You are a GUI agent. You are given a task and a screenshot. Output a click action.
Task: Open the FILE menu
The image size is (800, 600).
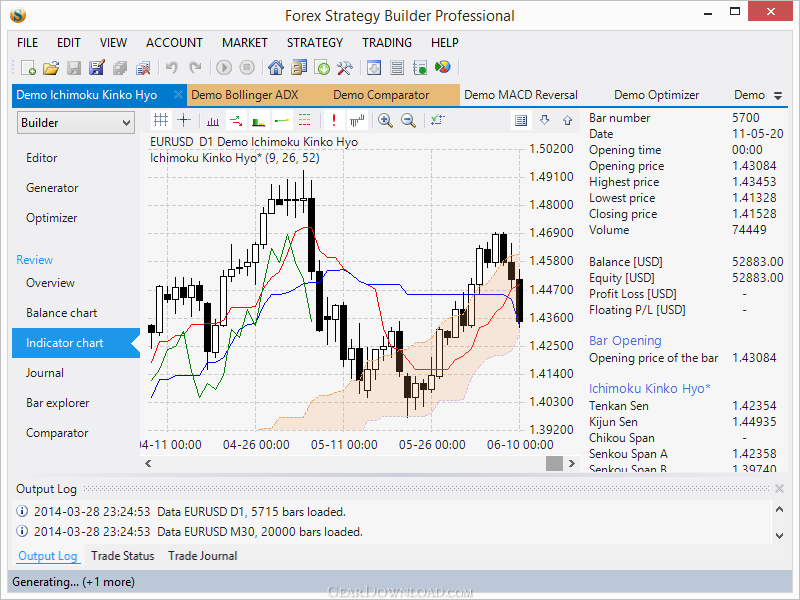28,43
